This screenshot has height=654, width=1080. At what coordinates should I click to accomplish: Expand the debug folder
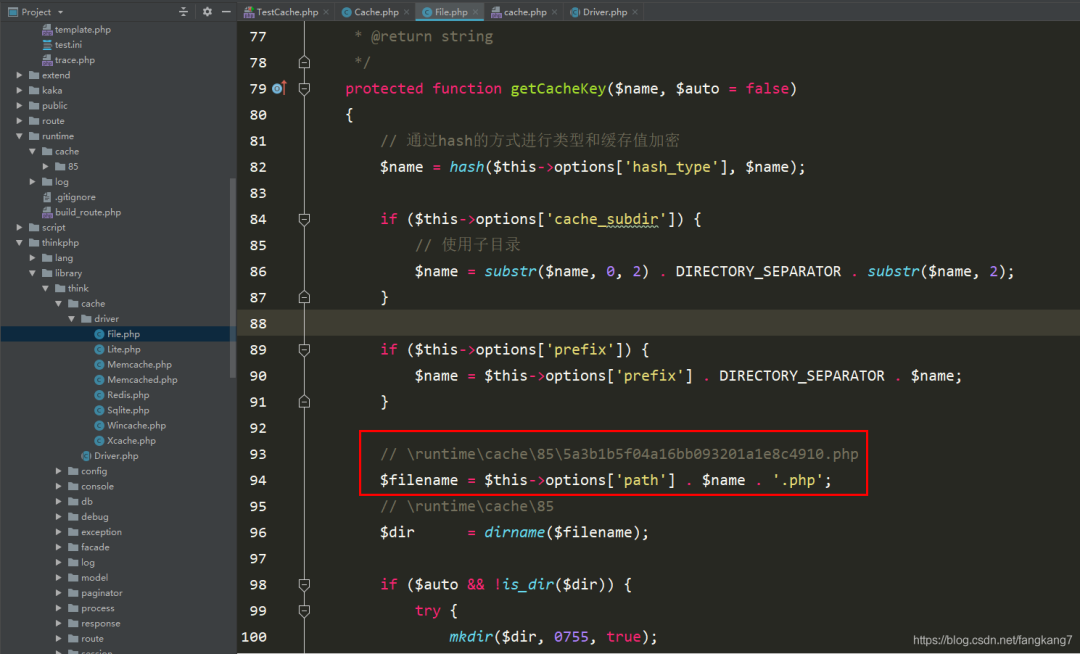[59, 516]
